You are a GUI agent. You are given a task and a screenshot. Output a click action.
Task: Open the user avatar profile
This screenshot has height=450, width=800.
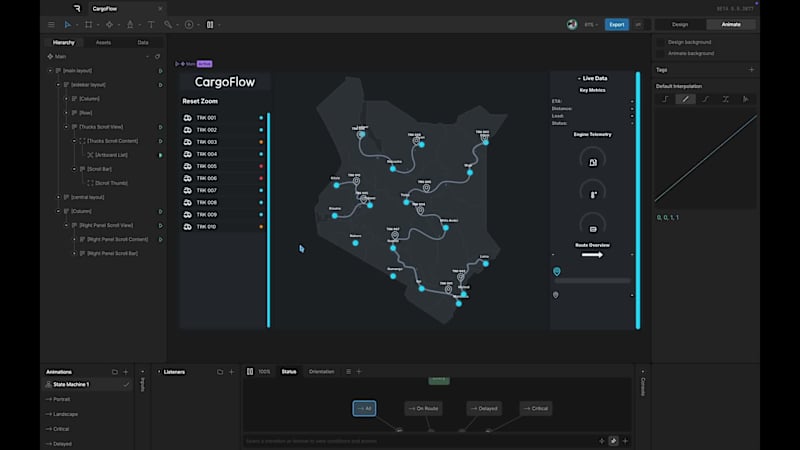click(572, 24)
